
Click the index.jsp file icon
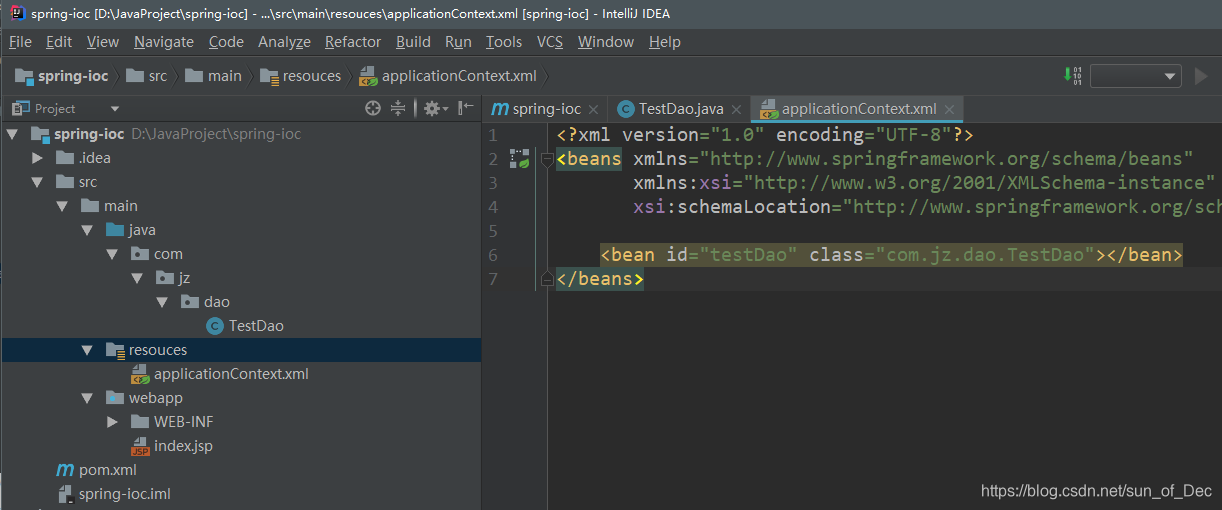(x=140, y=446)
